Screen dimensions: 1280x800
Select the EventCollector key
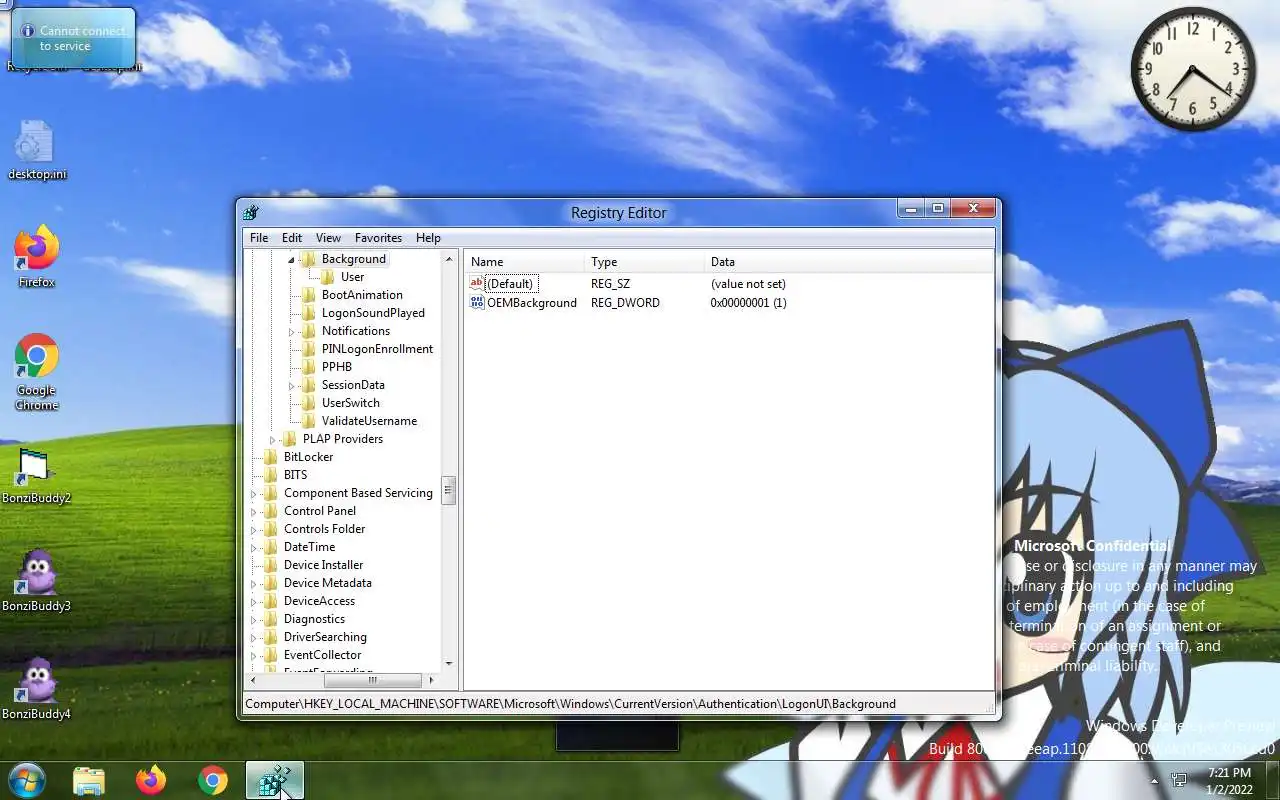[x=322, y=655]
